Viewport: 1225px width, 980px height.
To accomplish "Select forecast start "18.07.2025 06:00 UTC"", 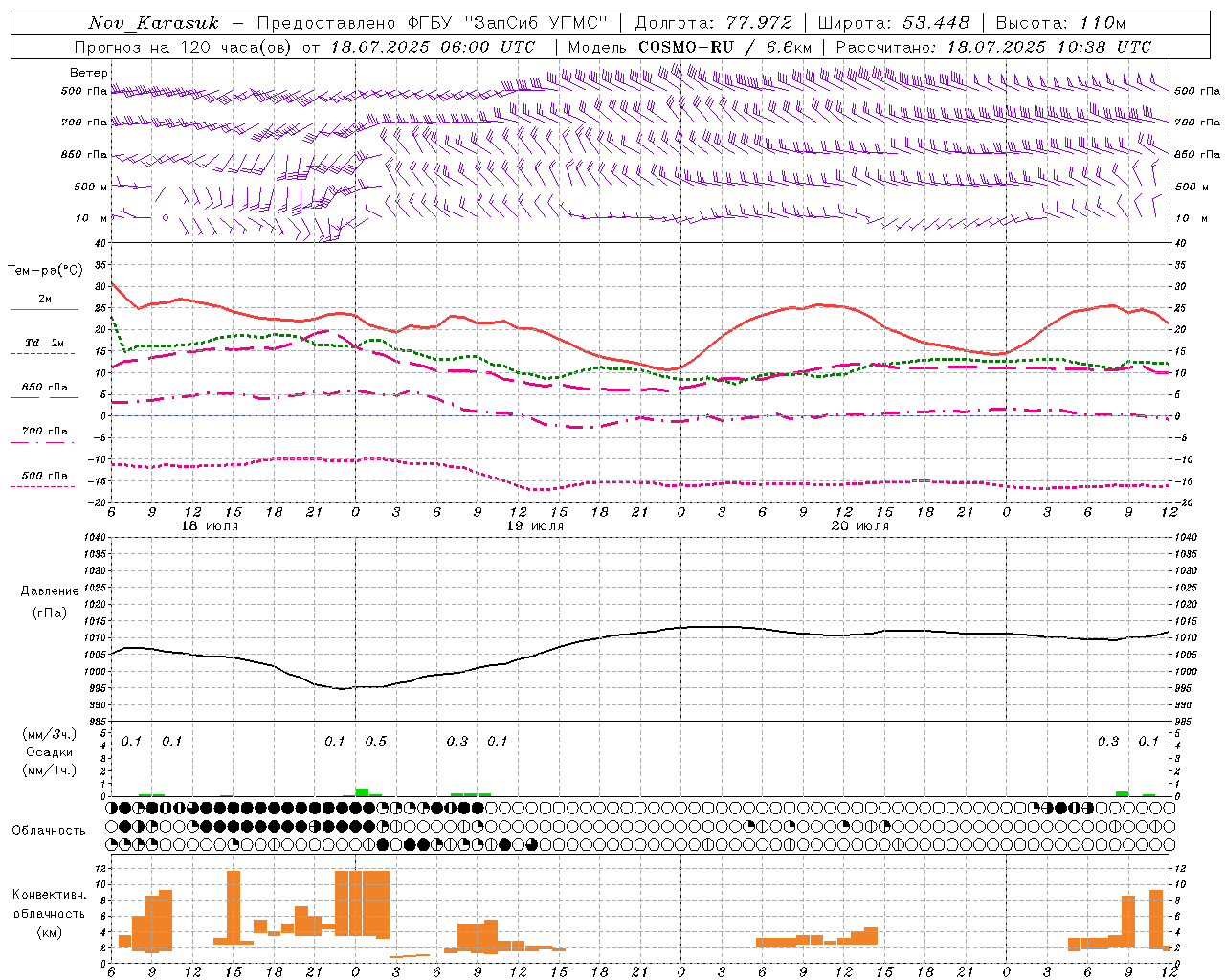I will click(433, 47).
